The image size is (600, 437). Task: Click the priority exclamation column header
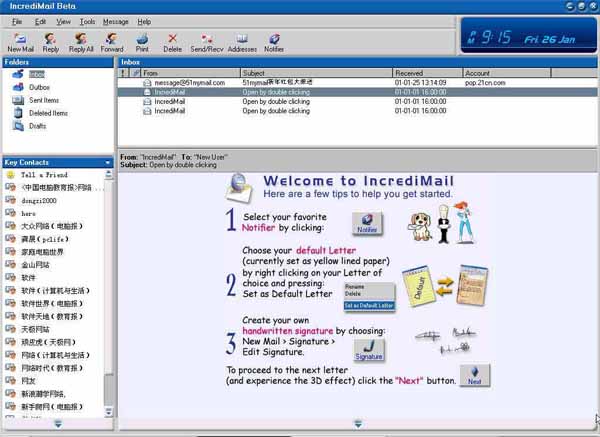123,73
